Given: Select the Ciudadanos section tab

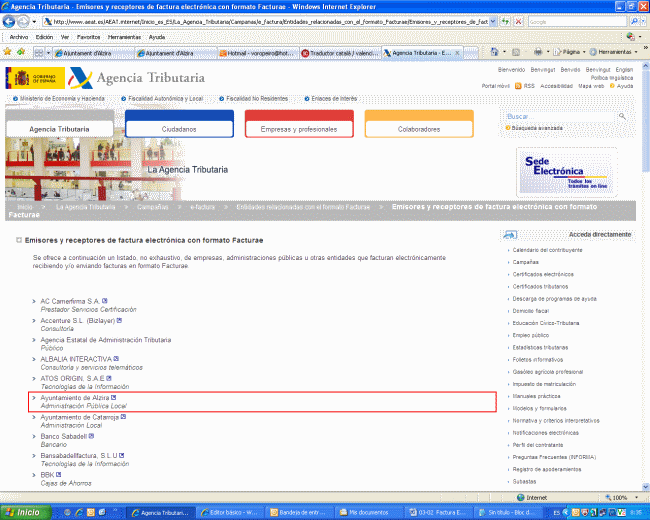Looking at the screenshot, I should tap(179, 124).
